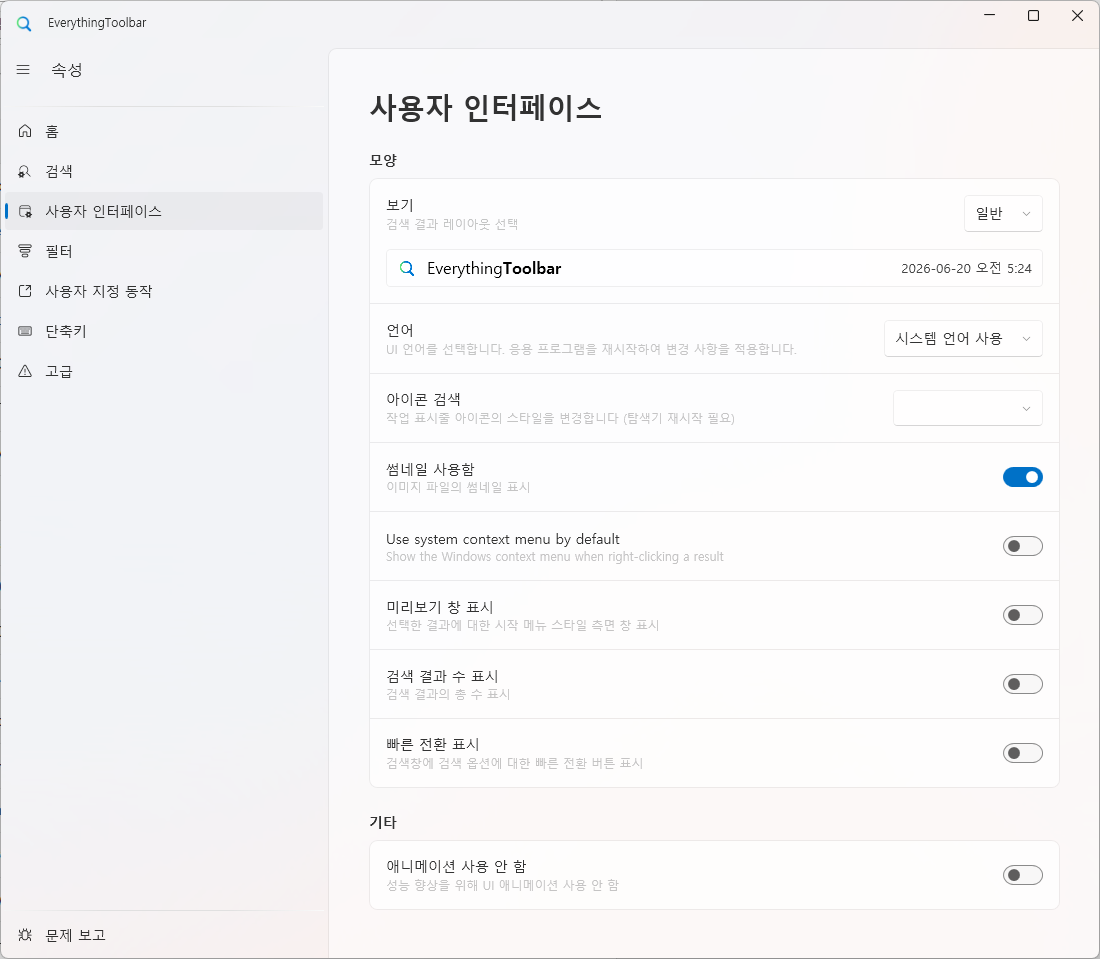1100x959 pixels.
Task: Click the 이미지 파일의 썸네일 표시 description
Action: point(458,487)
